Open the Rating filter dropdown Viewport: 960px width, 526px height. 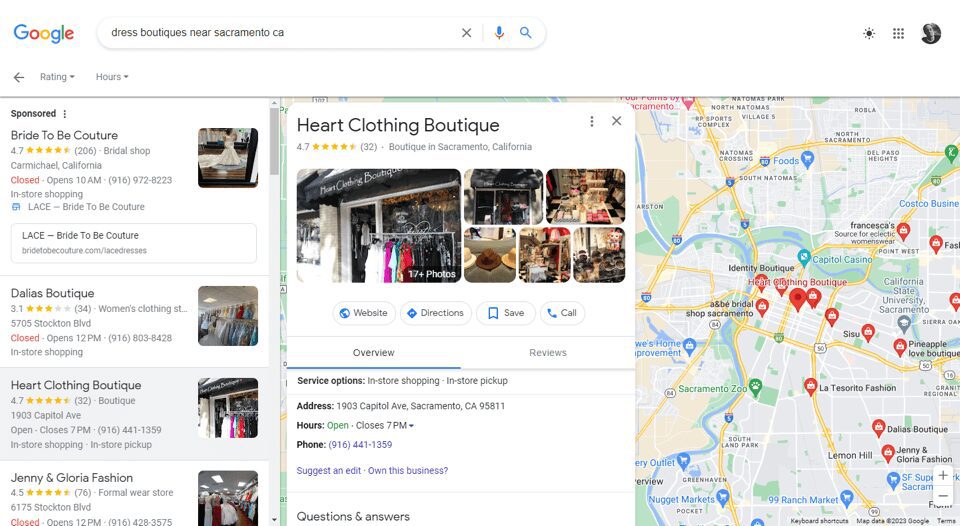tap(58, 77)
